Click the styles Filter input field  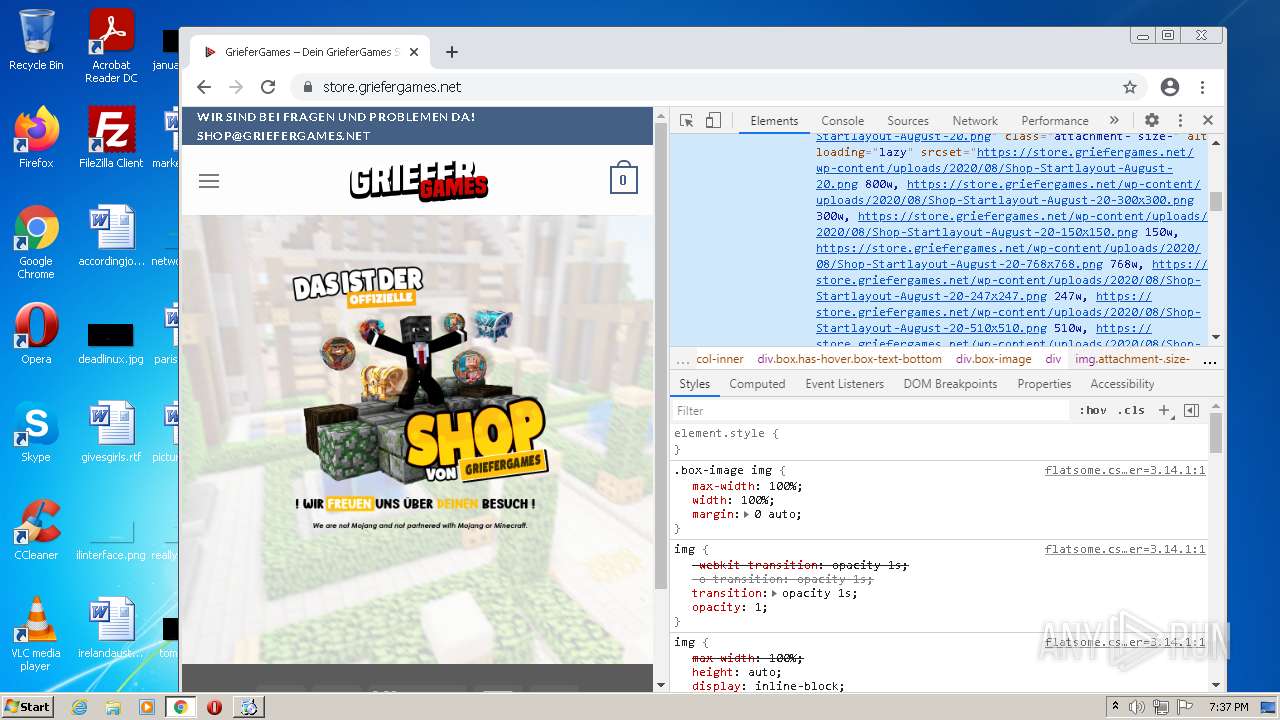[870, 411]
